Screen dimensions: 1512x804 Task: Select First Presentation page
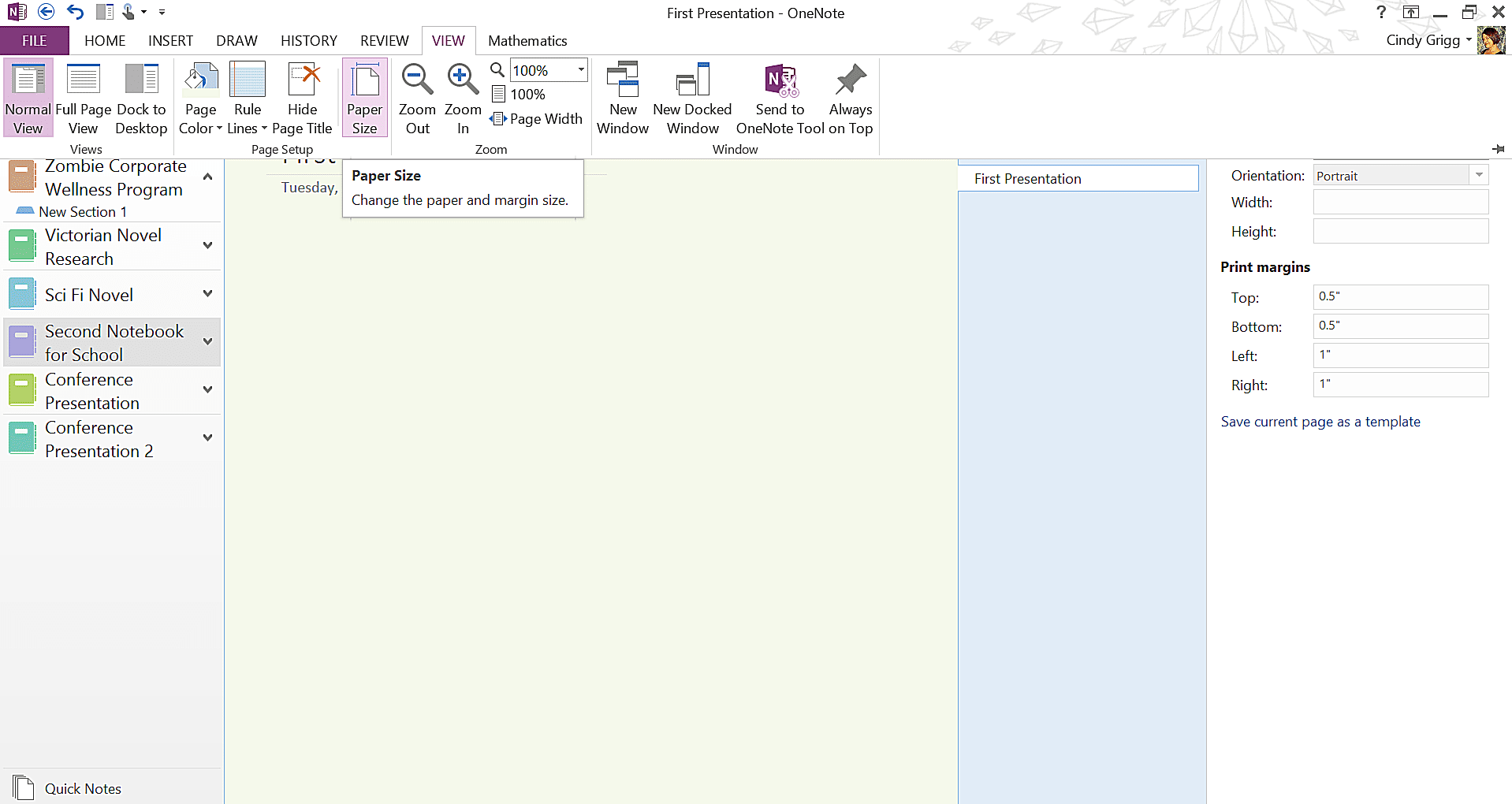pyautogui.click(x=1078, y=178)
